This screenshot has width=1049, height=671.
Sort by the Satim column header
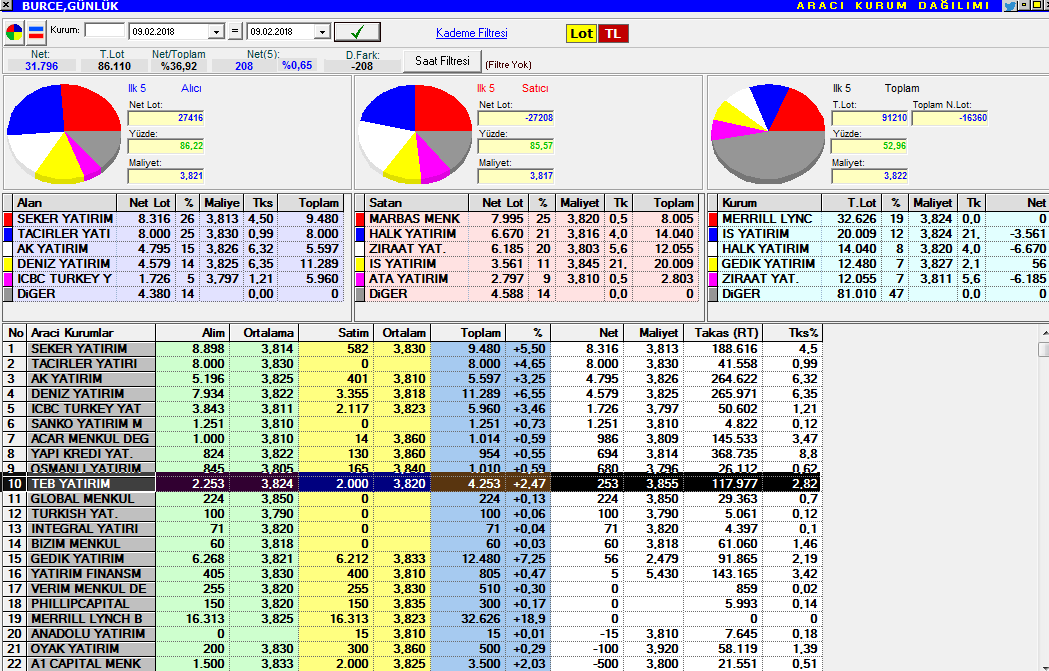tap(335, 332)
